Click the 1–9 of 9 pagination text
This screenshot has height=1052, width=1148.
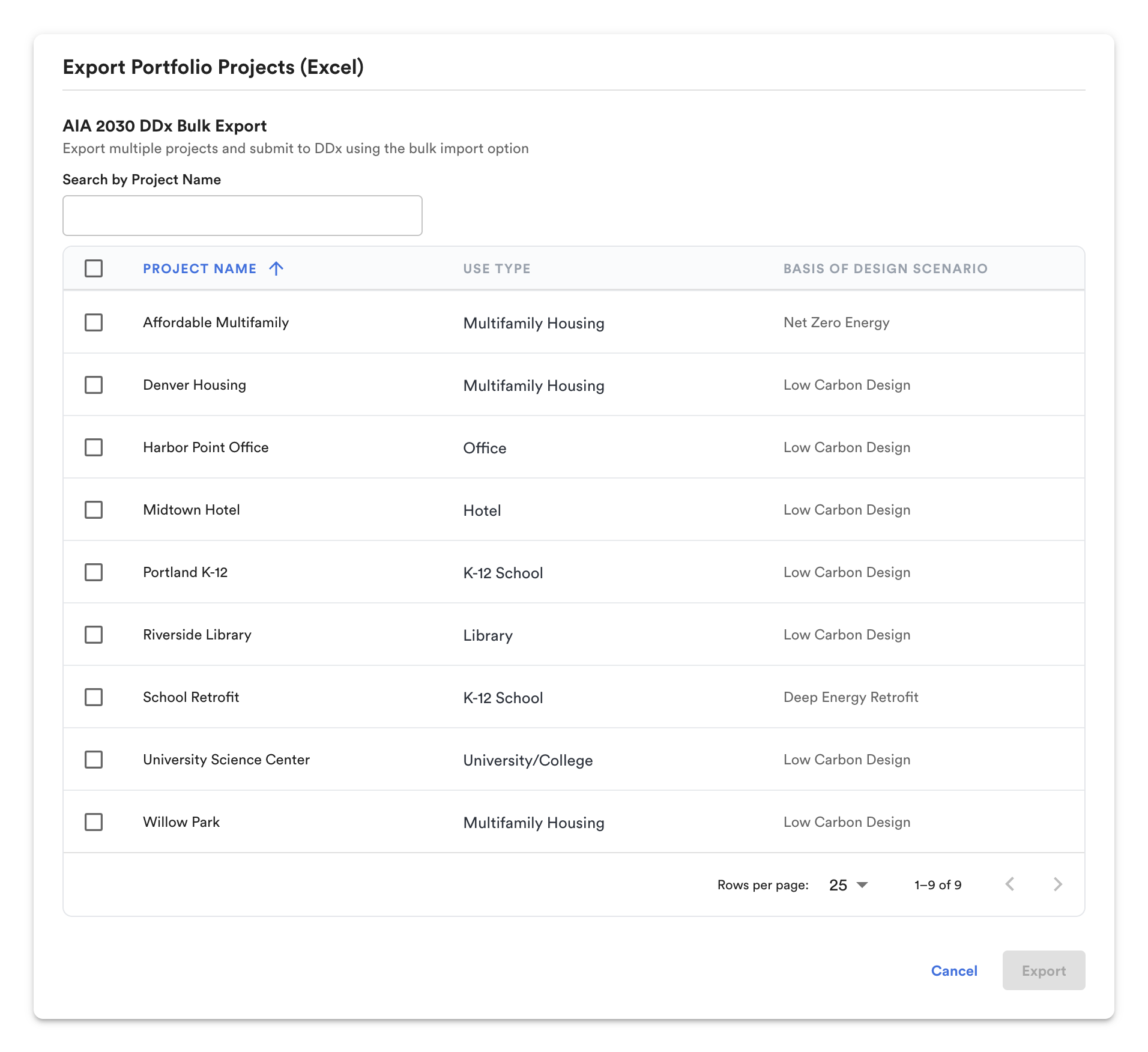[938, 885]
